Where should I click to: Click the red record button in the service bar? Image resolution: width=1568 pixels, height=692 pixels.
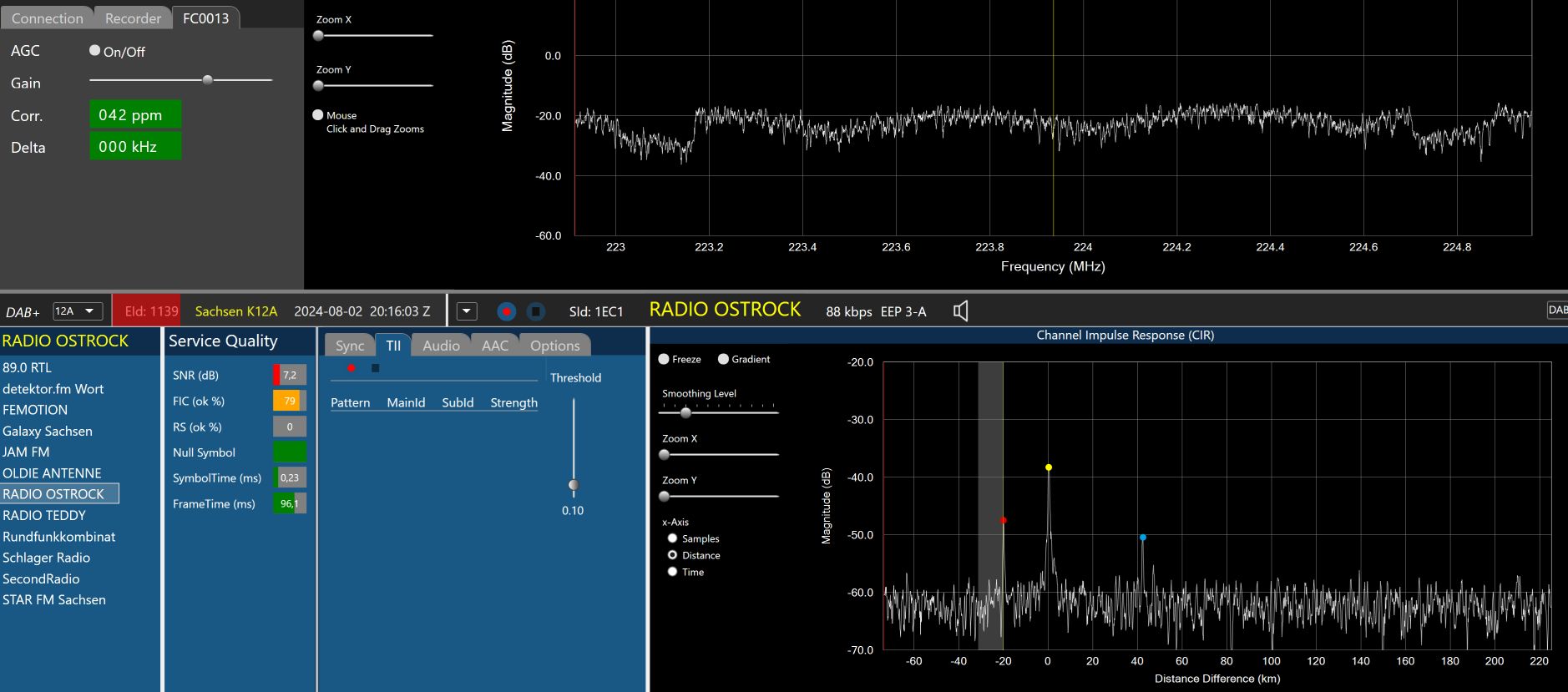[506, 311]
